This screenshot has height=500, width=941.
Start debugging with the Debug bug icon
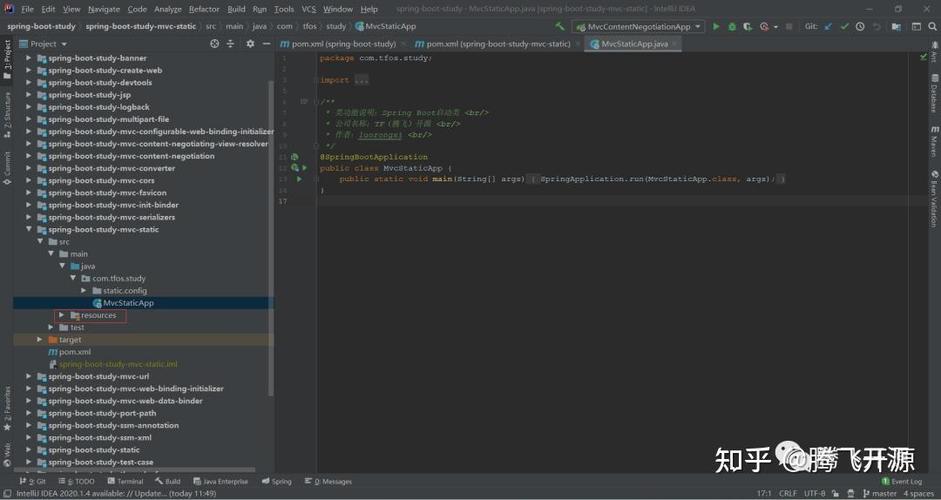(732, 26)
